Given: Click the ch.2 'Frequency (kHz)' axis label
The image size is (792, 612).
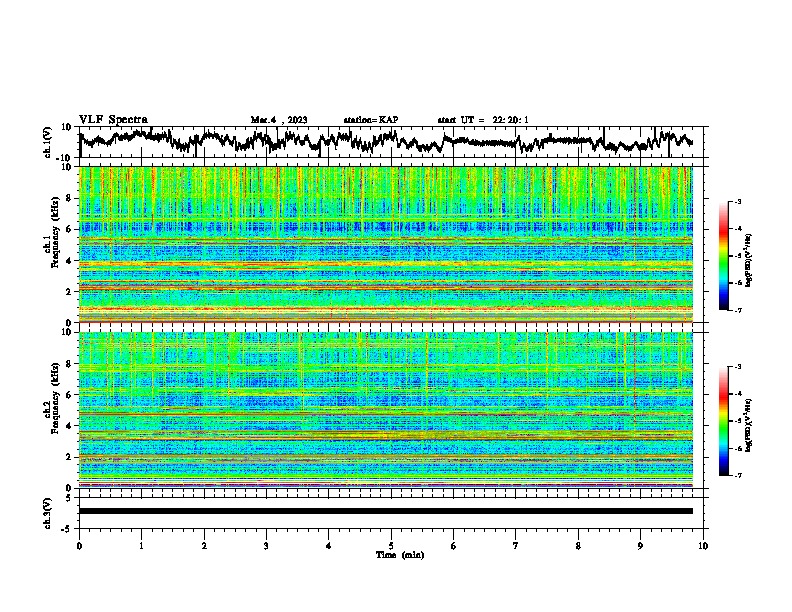Looking at the screenshot, I should (x=55, y=398).
